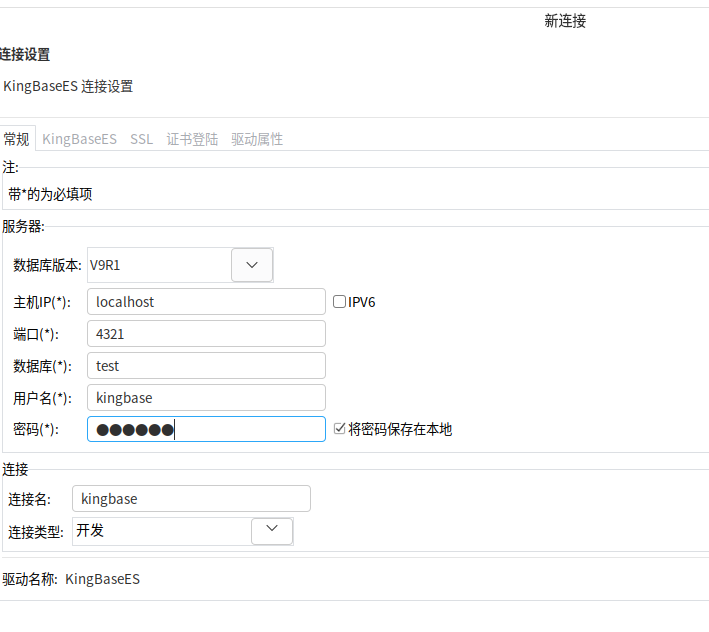Uncheck 将密码保存在本地 option
The height and width of the screenshot is (632, 709).
340,429
